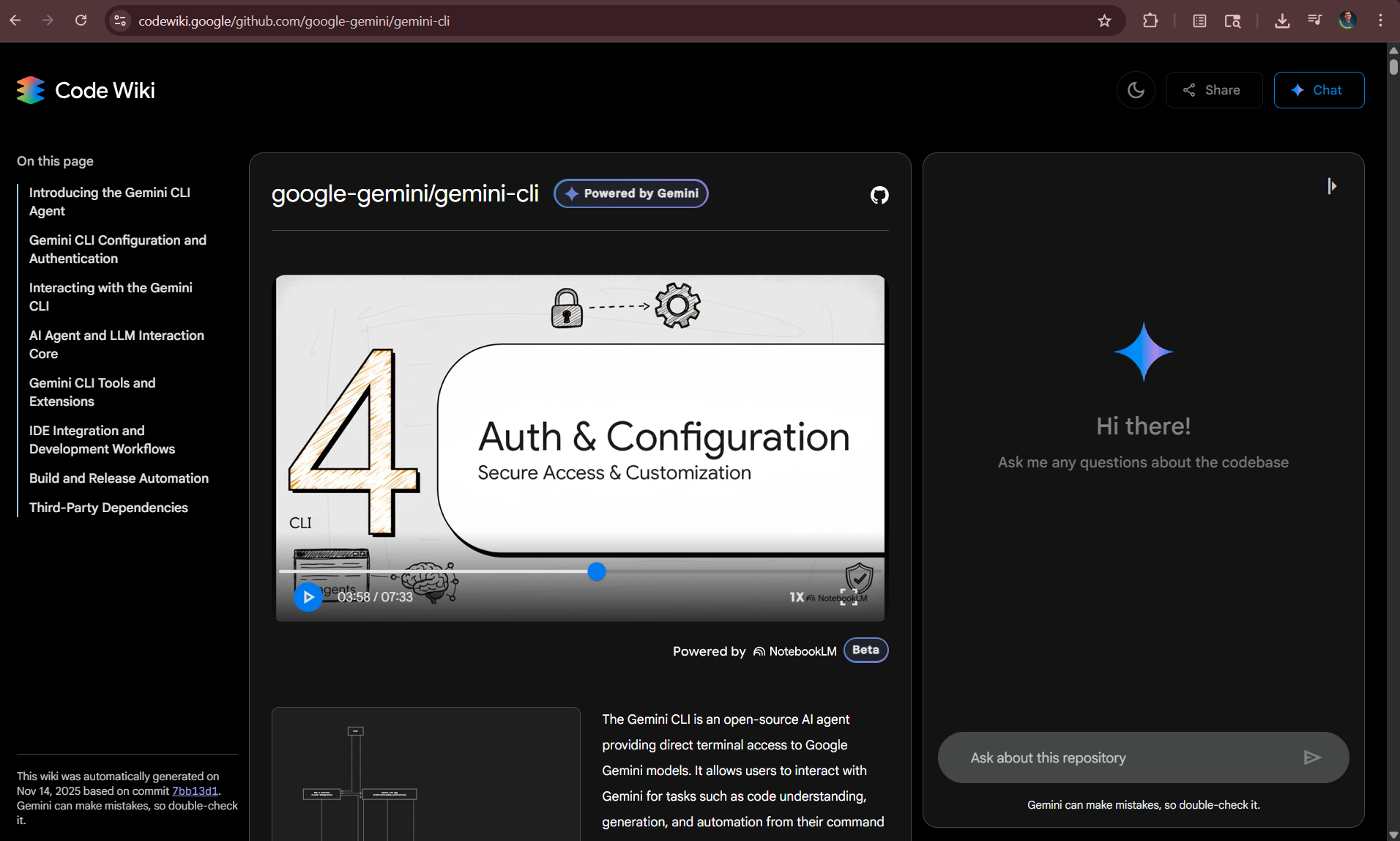Go to Build and Release Automation section
The width and height of the screenshot is (1400, 841).
(119, 478)
